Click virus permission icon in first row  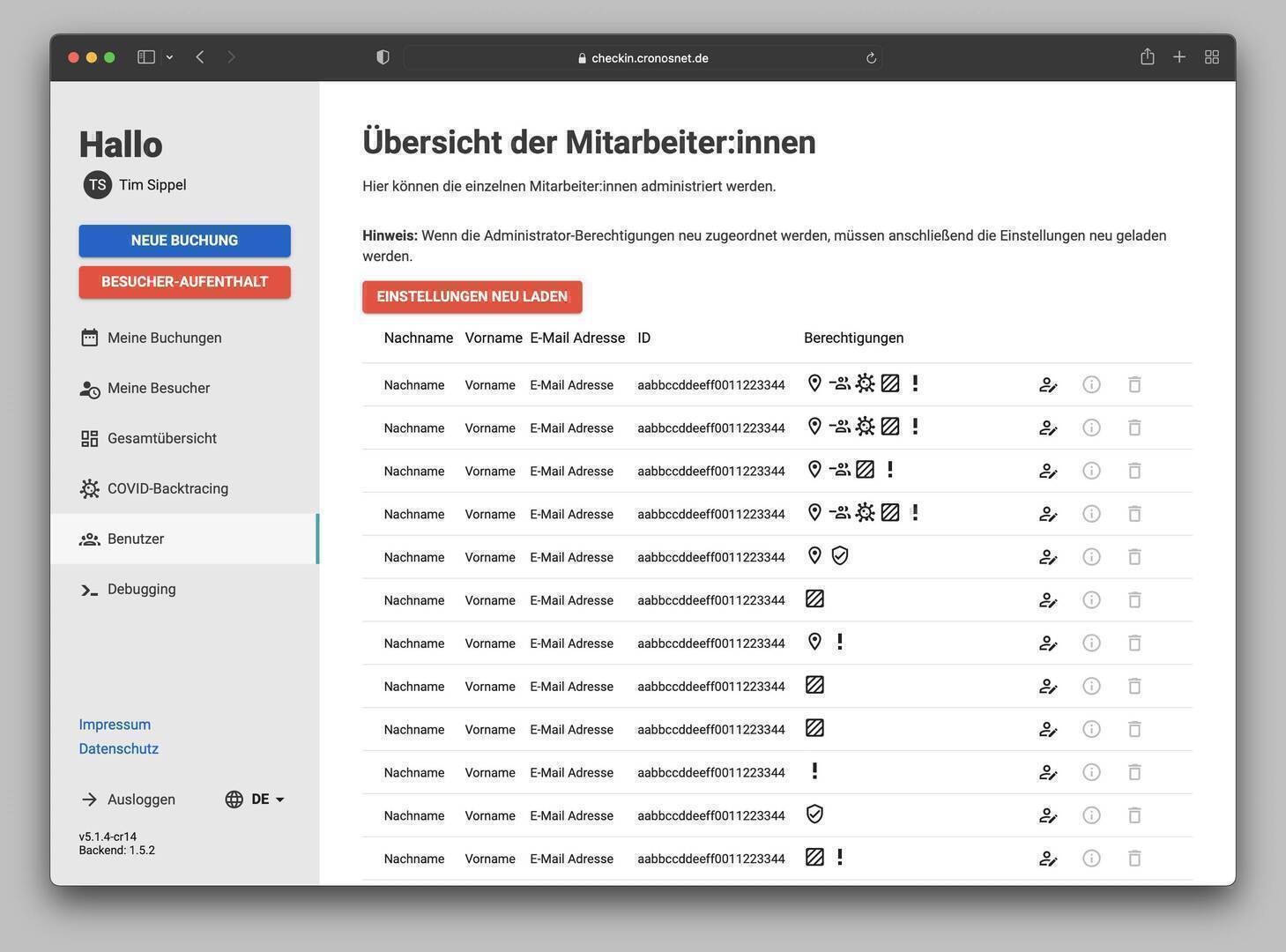tap(865, 383)
